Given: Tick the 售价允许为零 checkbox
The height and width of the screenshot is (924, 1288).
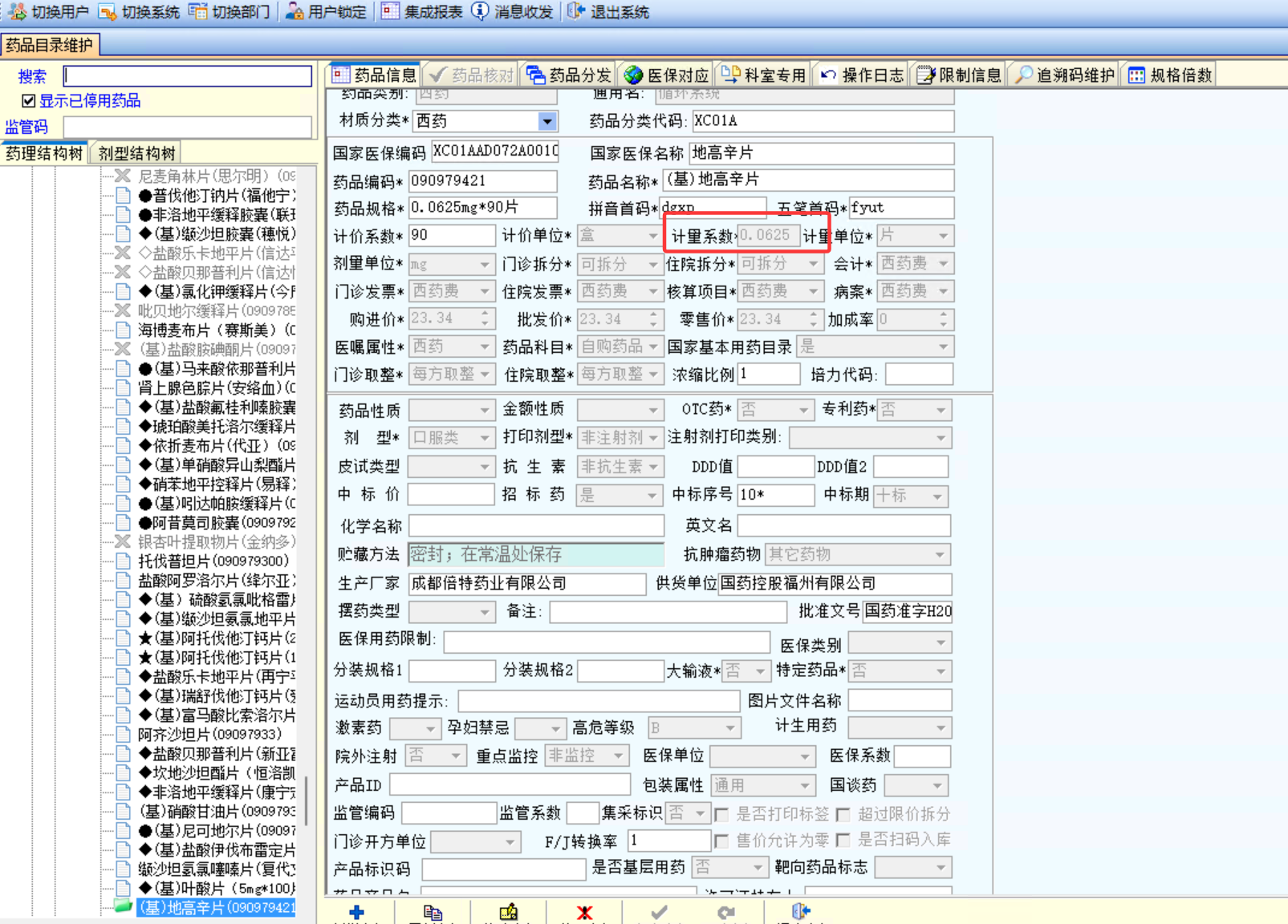Looking at the screenshot, I should (x=721, y=841).
